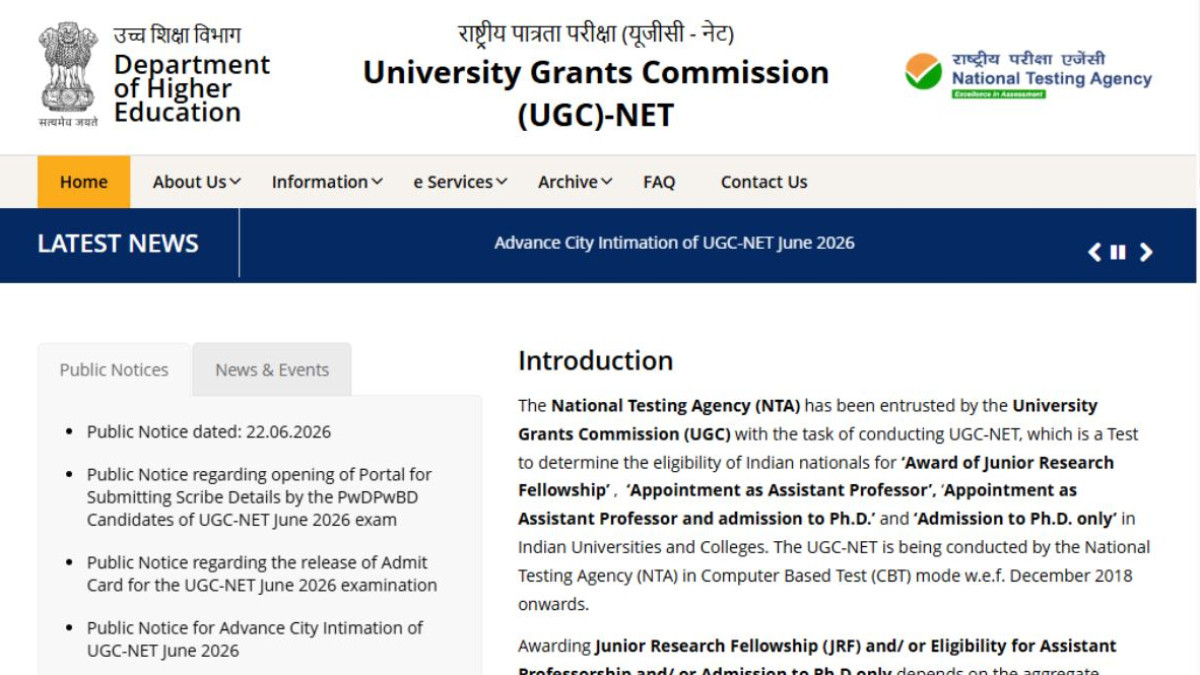Click the National Testing Agency logo
Screen dimensions: 1200x675
tap(1028, 75)
